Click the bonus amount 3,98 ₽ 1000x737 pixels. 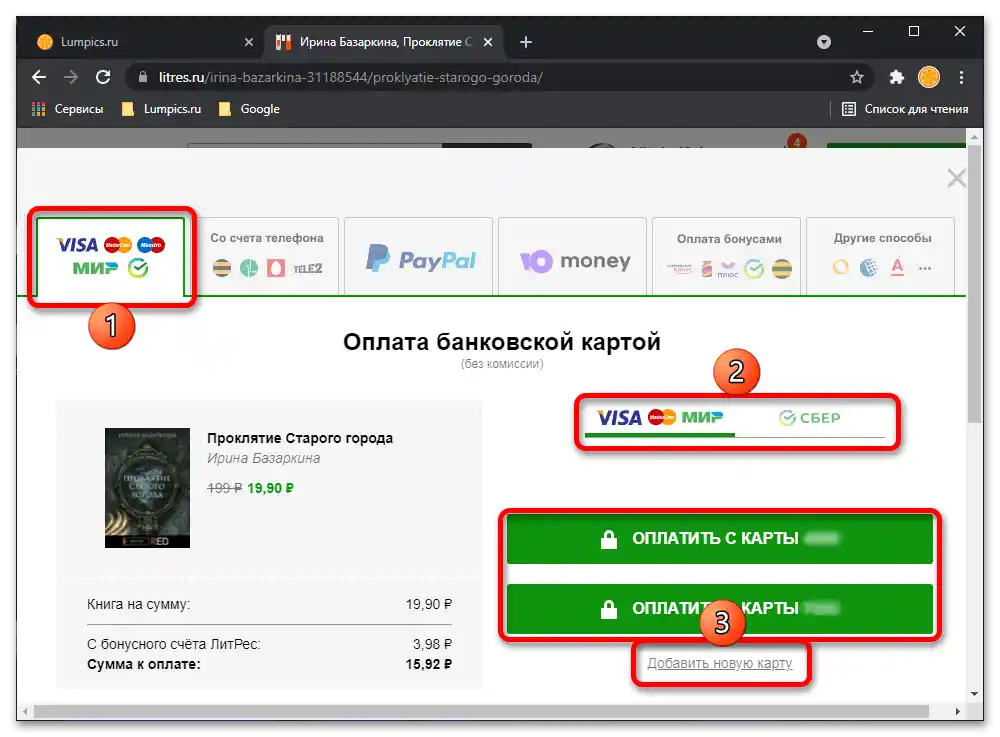click(432, 644)
